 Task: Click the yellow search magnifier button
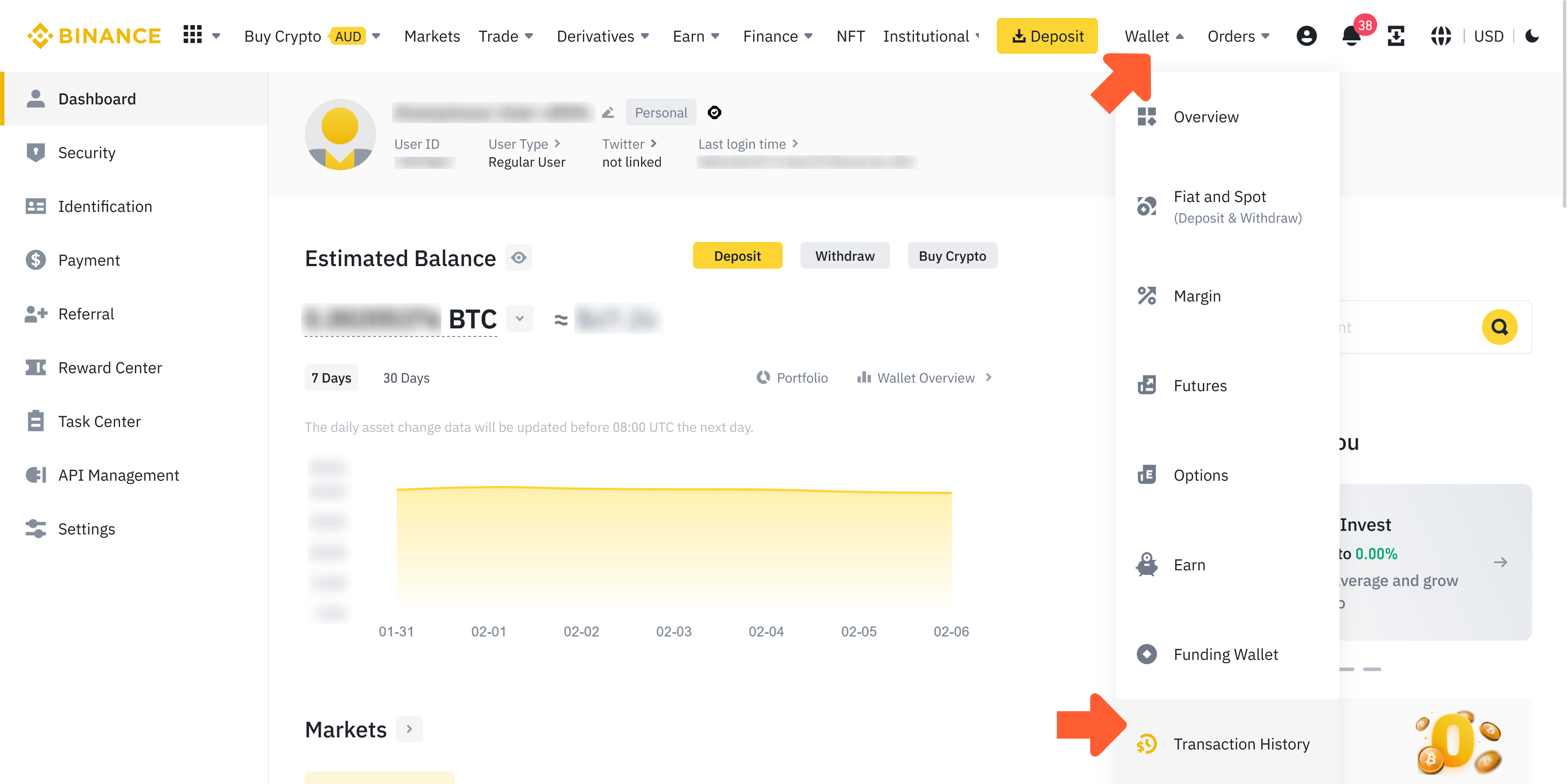1499,327
